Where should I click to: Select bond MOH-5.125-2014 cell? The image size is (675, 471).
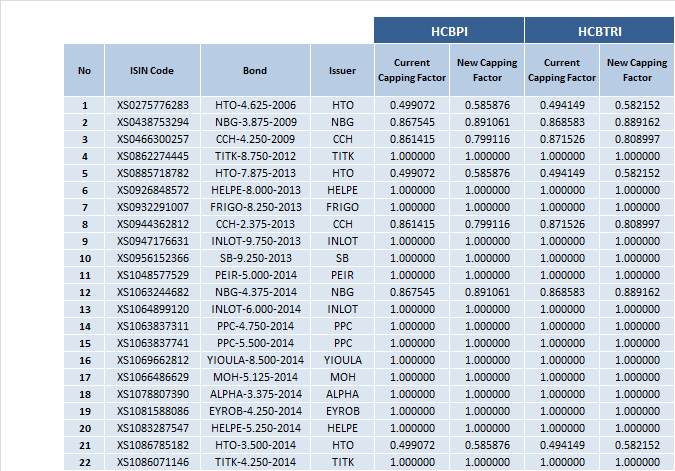(x=255, y=377)
